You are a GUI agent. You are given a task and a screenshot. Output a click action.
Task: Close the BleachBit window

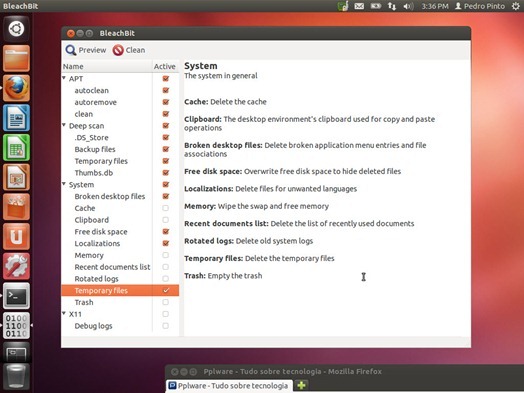71,33
